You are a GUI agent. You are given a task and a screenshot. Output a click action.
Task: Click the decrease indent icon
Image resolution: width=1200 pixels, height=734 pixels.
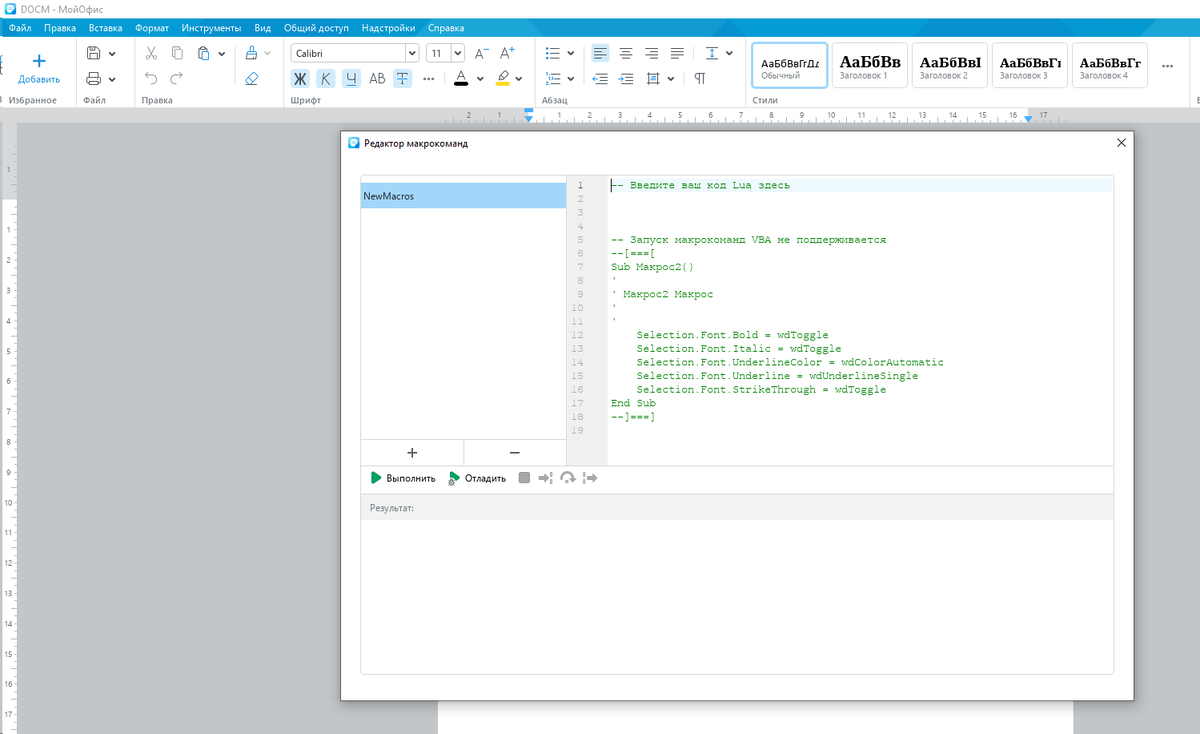coord(601,79)
